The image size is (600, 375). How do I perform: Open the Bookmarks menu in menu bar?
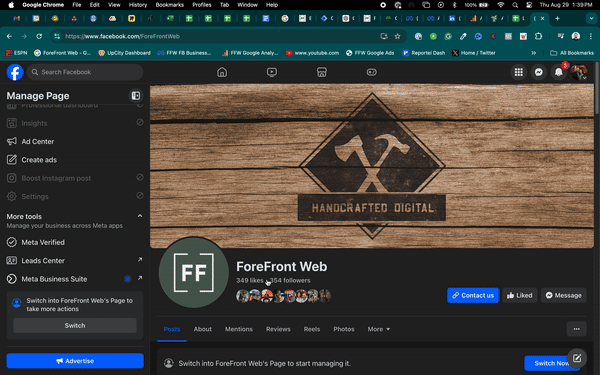(170, 5)
